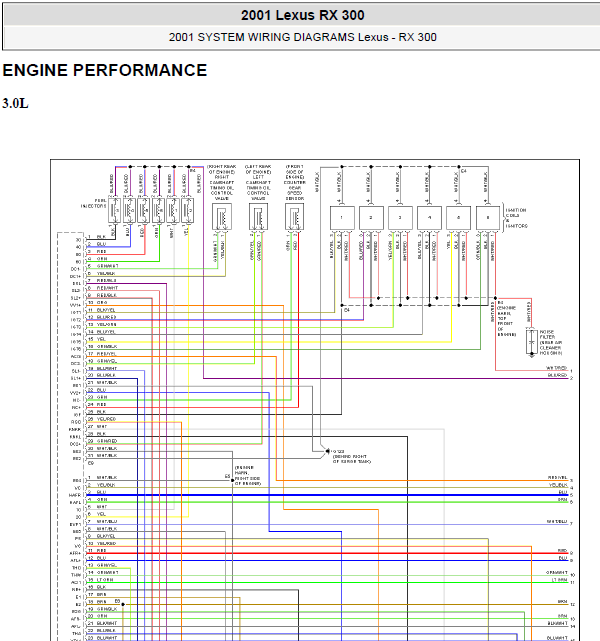The height and width of the screenshot is (641, 600).
Task: Click the noise filter capacitor symbol
Action: pyautogui.click(x=531, y=342)
